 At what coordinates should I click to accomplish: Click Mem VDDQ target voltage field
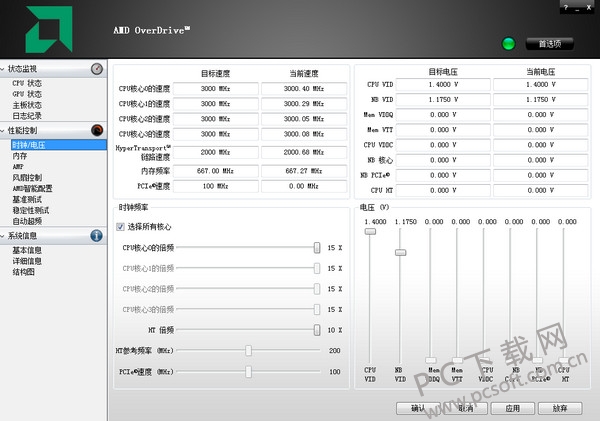point(443,115)
